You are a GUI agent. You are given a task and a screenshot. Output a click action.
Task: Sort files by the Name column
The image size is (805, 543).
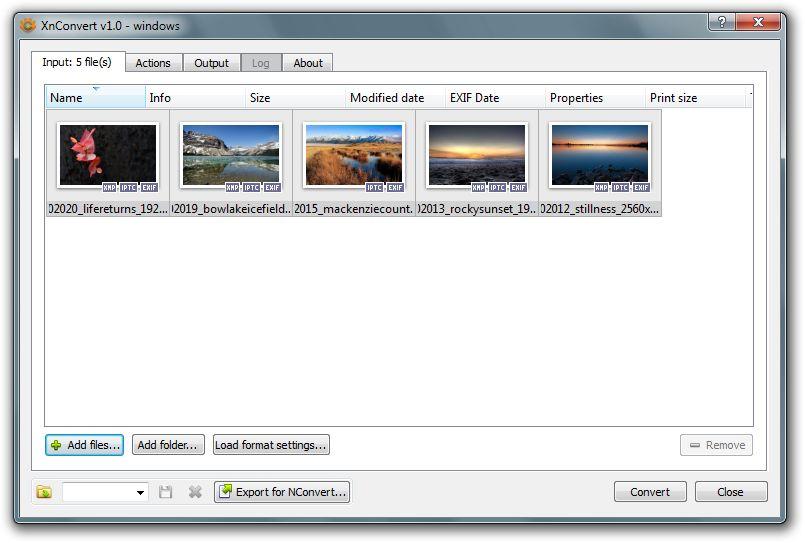click(x=95, y=98)
